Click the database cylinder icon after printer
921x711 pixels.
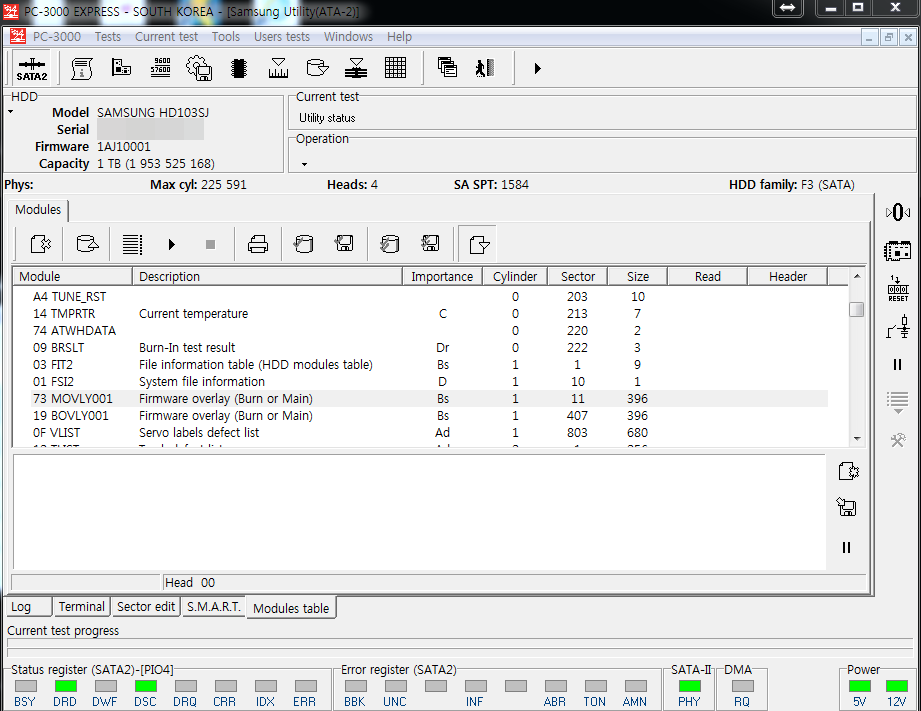point(304,243)
